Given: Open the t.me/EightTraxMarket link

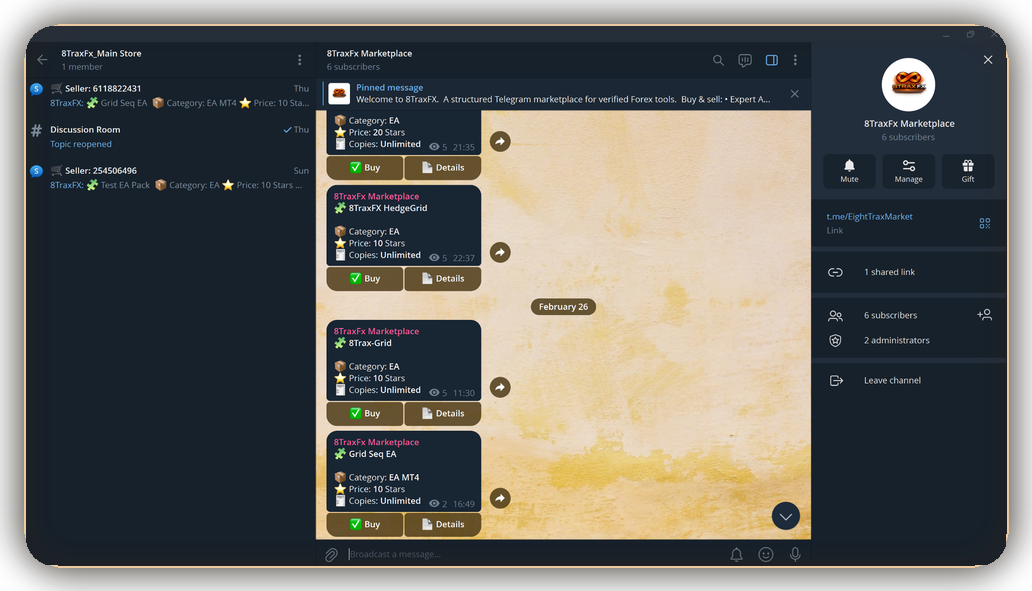Looking at the screenshot, I should [x=869, y=217].
